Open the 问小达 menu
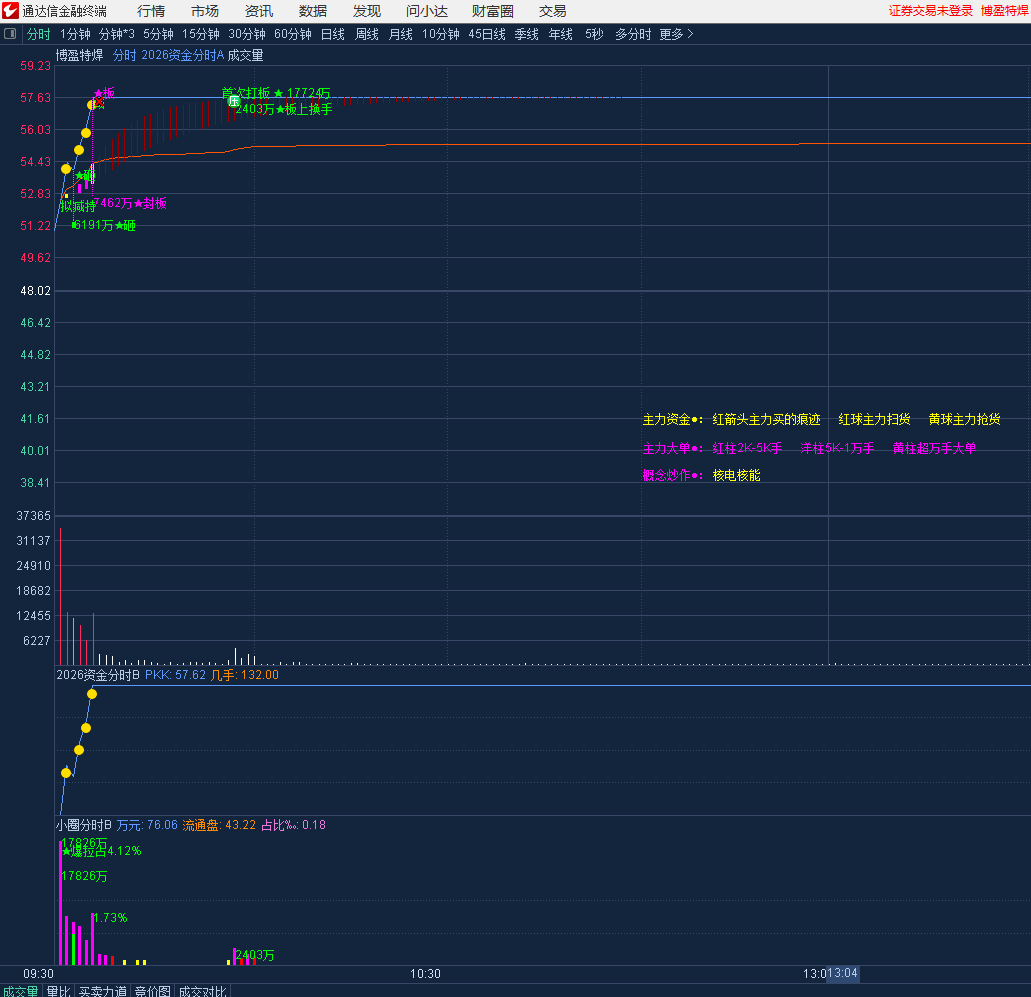1031x997 pixels. tap(427, 12)
